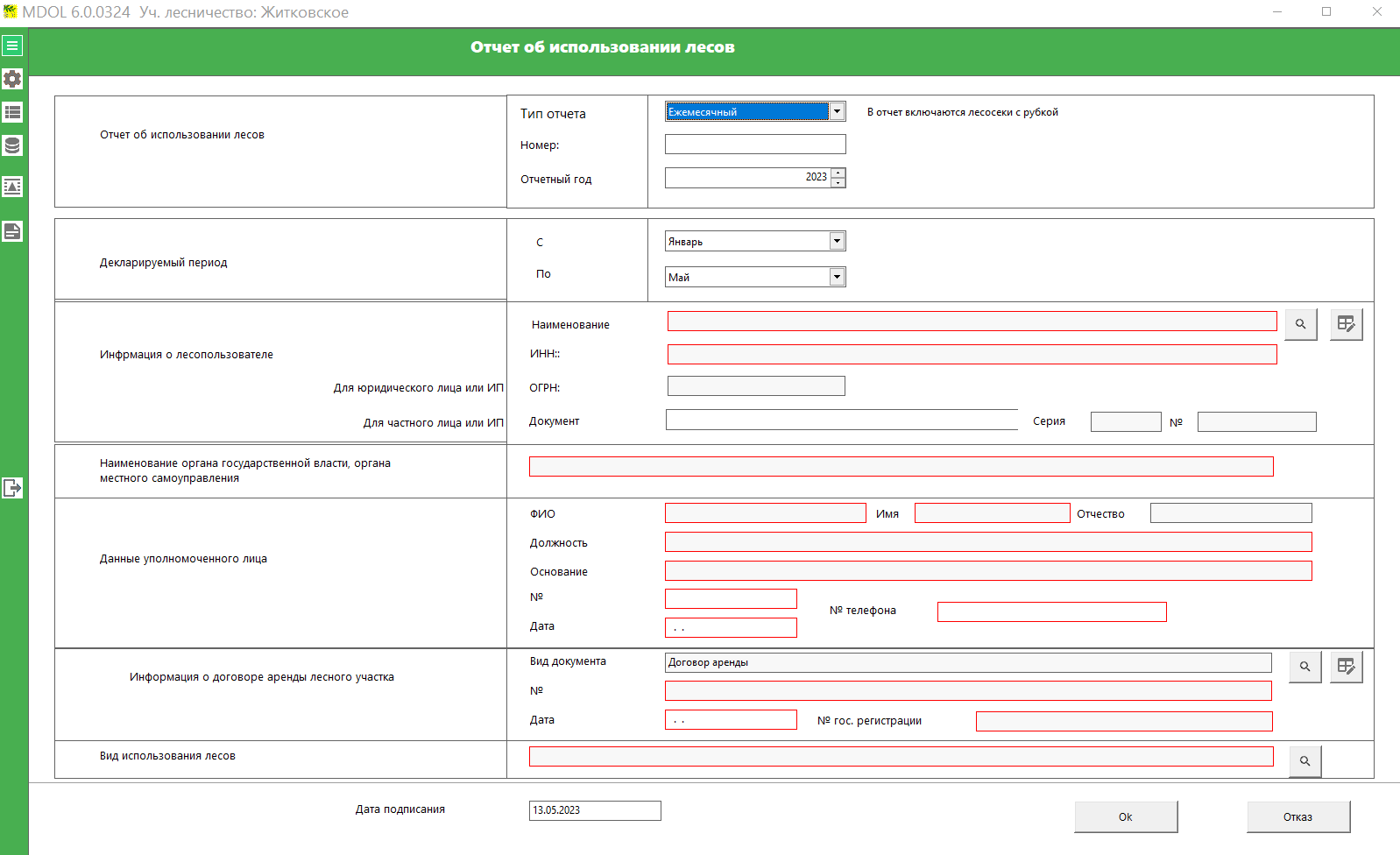1400x855 pixels.
Task: Search lease document with the magnifier button
Action: (1305, 667)
